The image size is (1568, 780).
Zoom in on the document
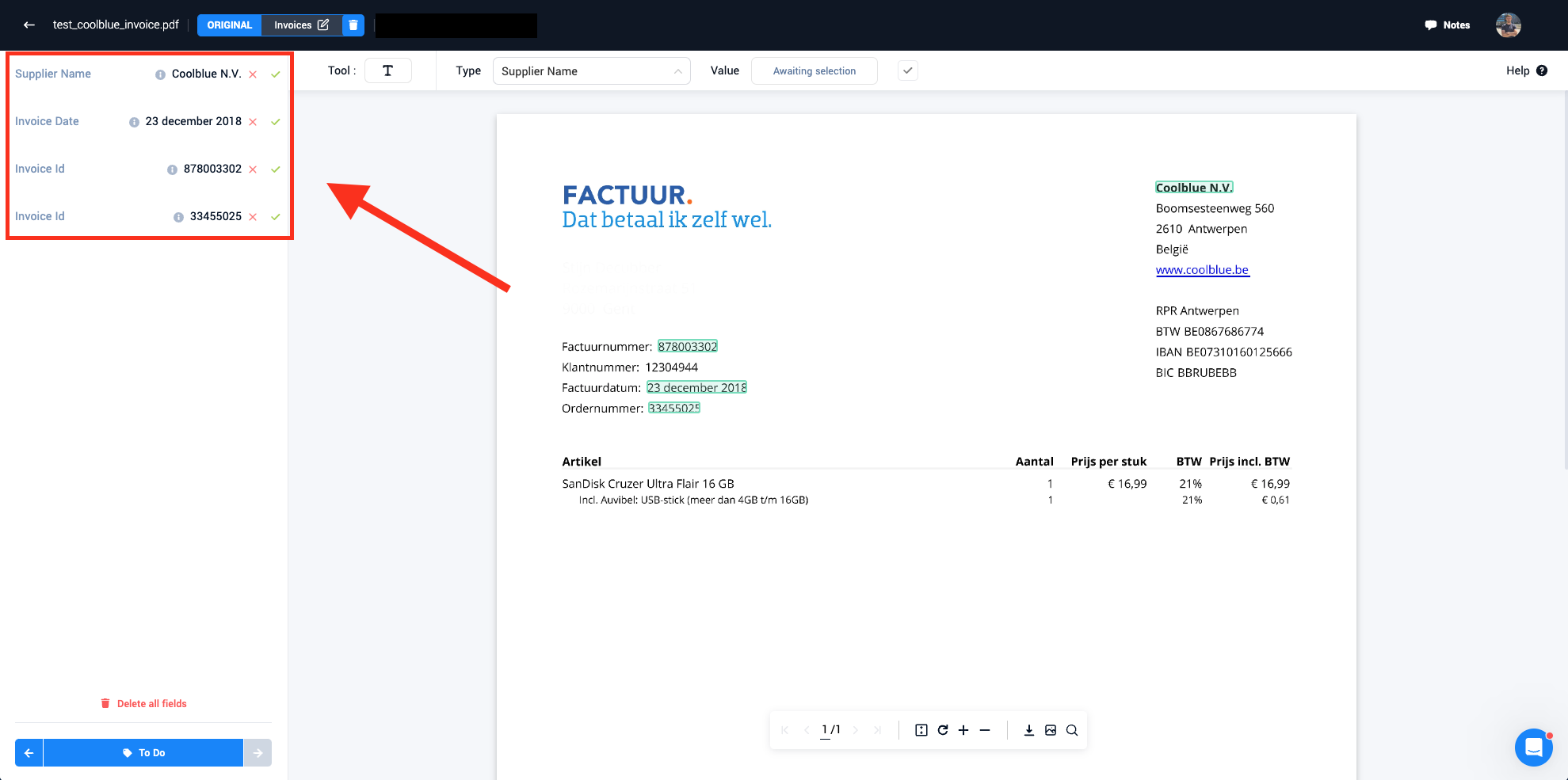[963, 730]
